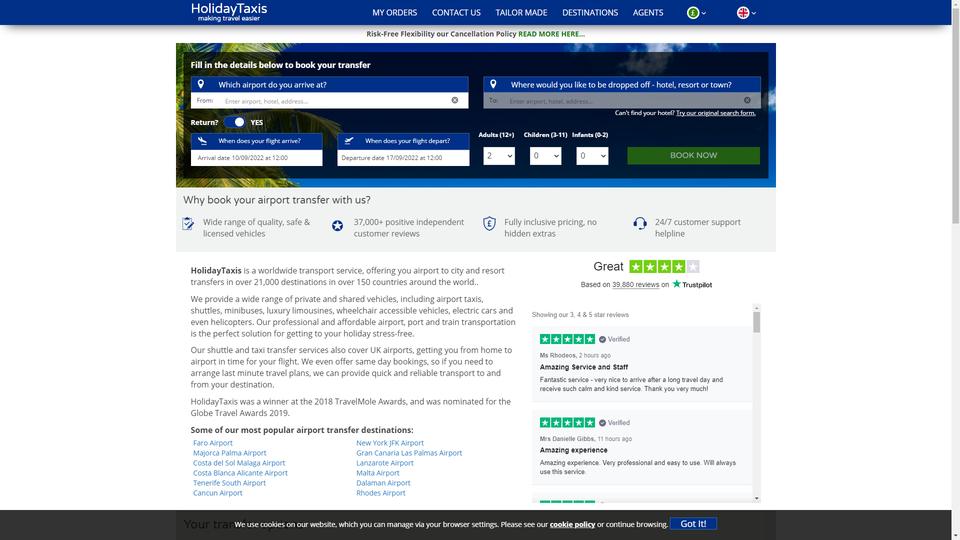Open the AGENTS menu item
This screenshot has width=960, height=540.
[648, 12]
